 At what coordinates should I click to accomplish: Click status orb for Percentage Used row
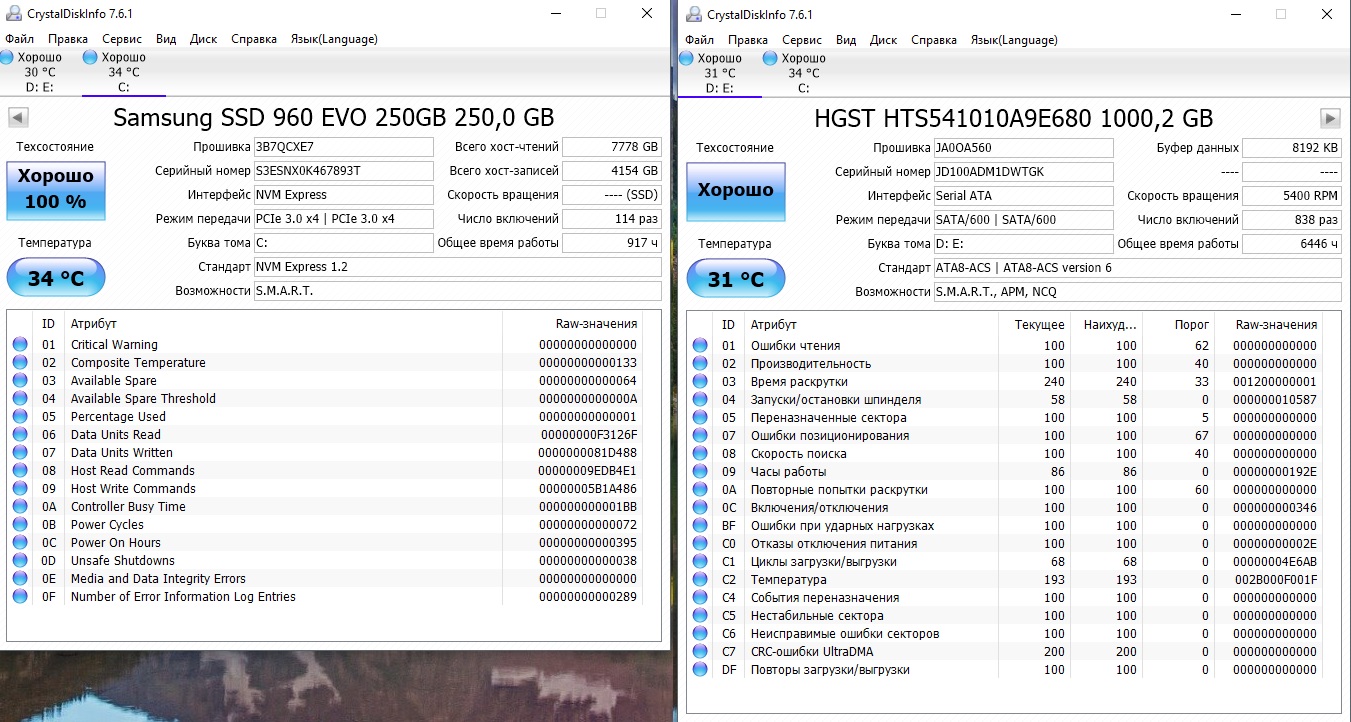[x=21, y=417]
